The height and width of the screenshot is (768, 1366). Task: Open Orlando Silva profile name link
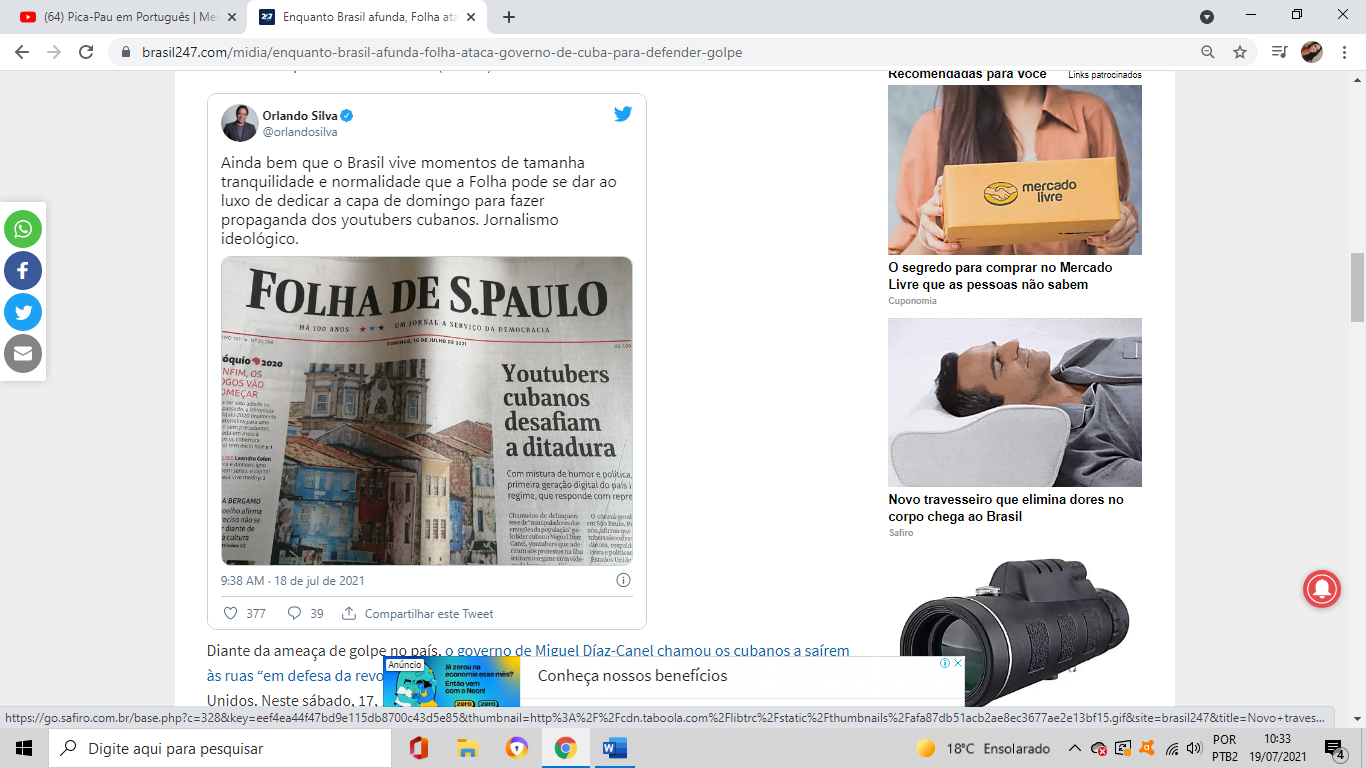(300, 115)
